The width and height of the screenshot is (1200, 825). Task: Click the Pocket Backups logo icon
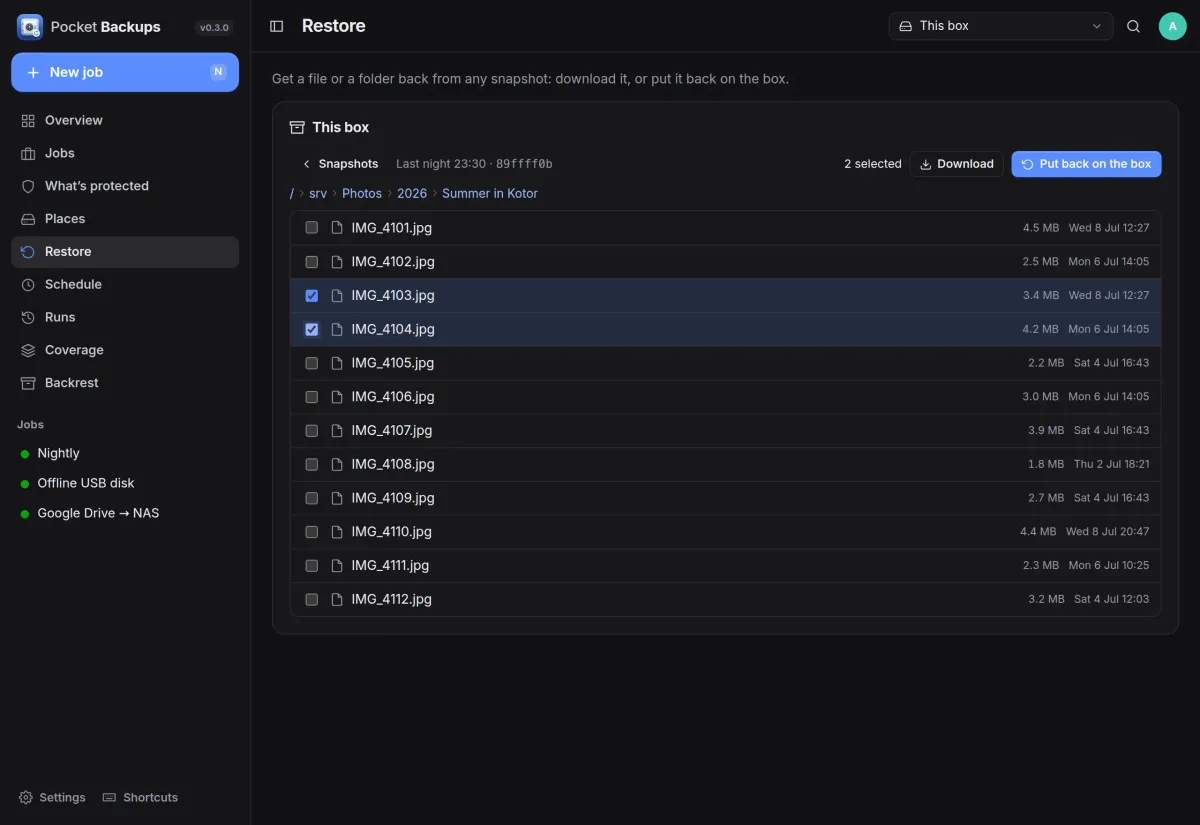(30, 27)
